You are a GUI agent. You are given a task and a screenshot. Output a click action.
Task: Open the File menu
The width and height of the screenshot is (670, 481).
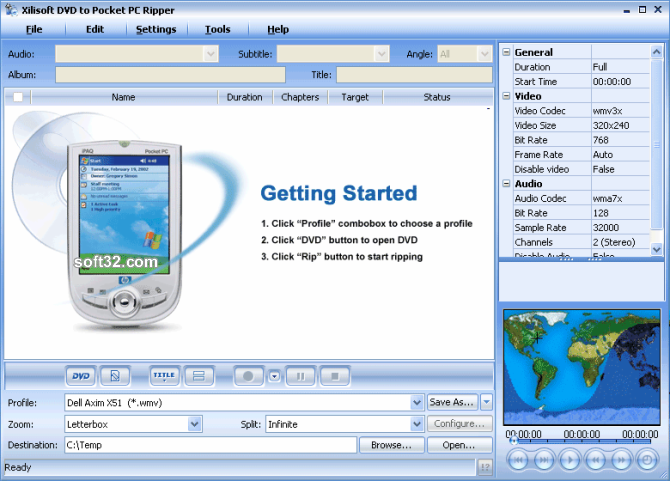pos(34,29)
